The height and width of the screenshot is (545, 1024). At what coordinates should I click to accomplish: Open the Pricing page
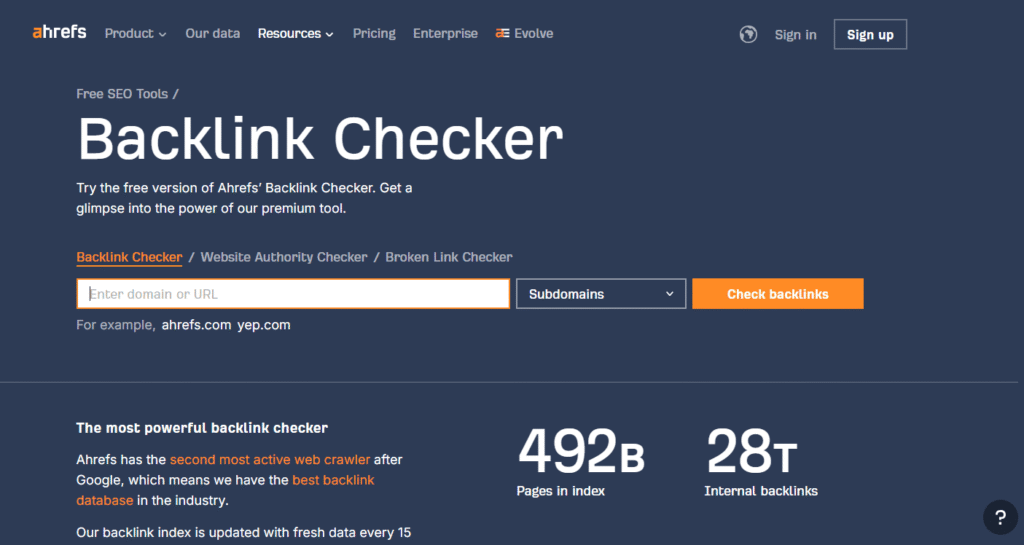[374, 33]
